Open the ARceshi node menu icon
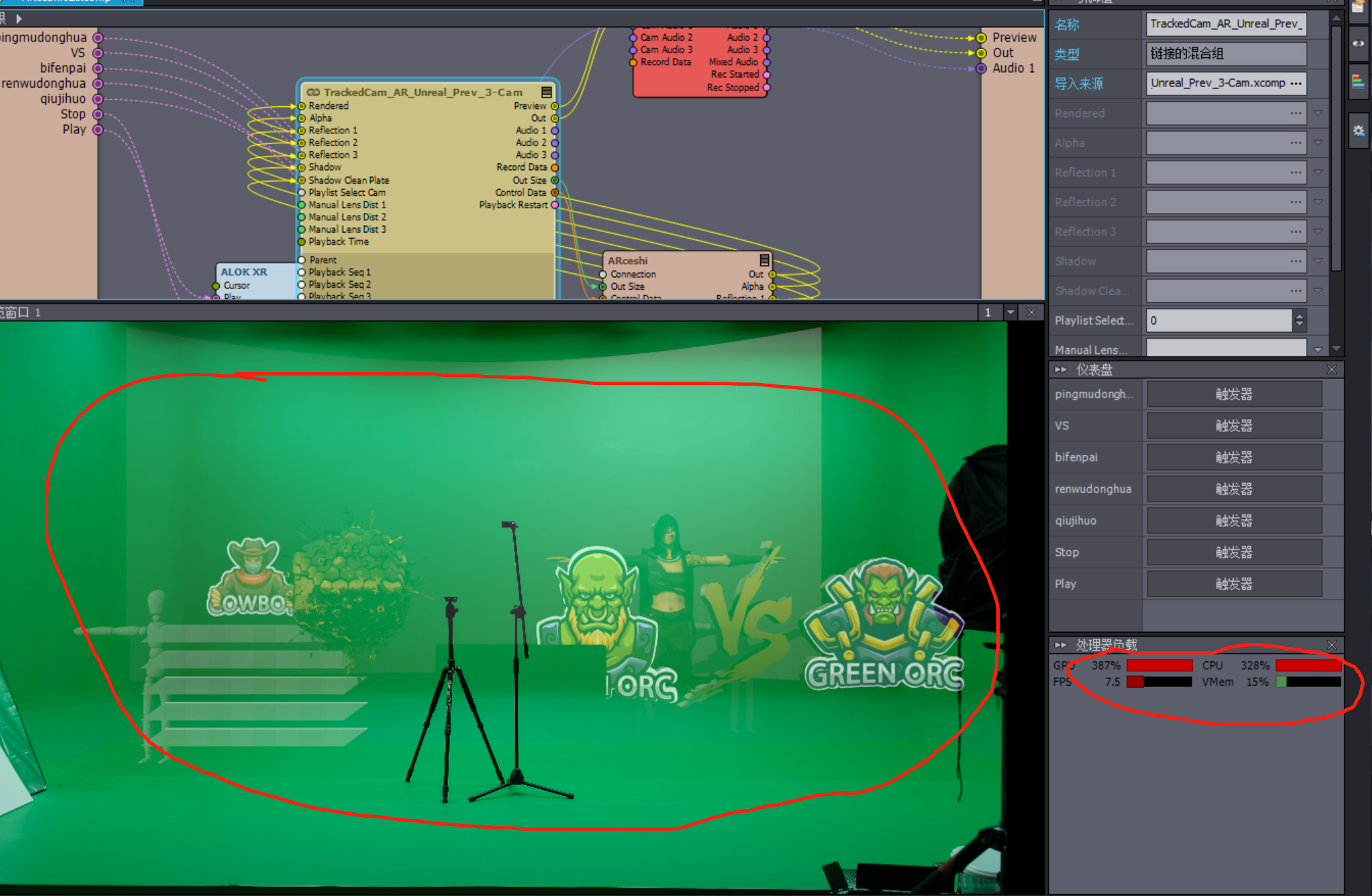 click(764, 260)
